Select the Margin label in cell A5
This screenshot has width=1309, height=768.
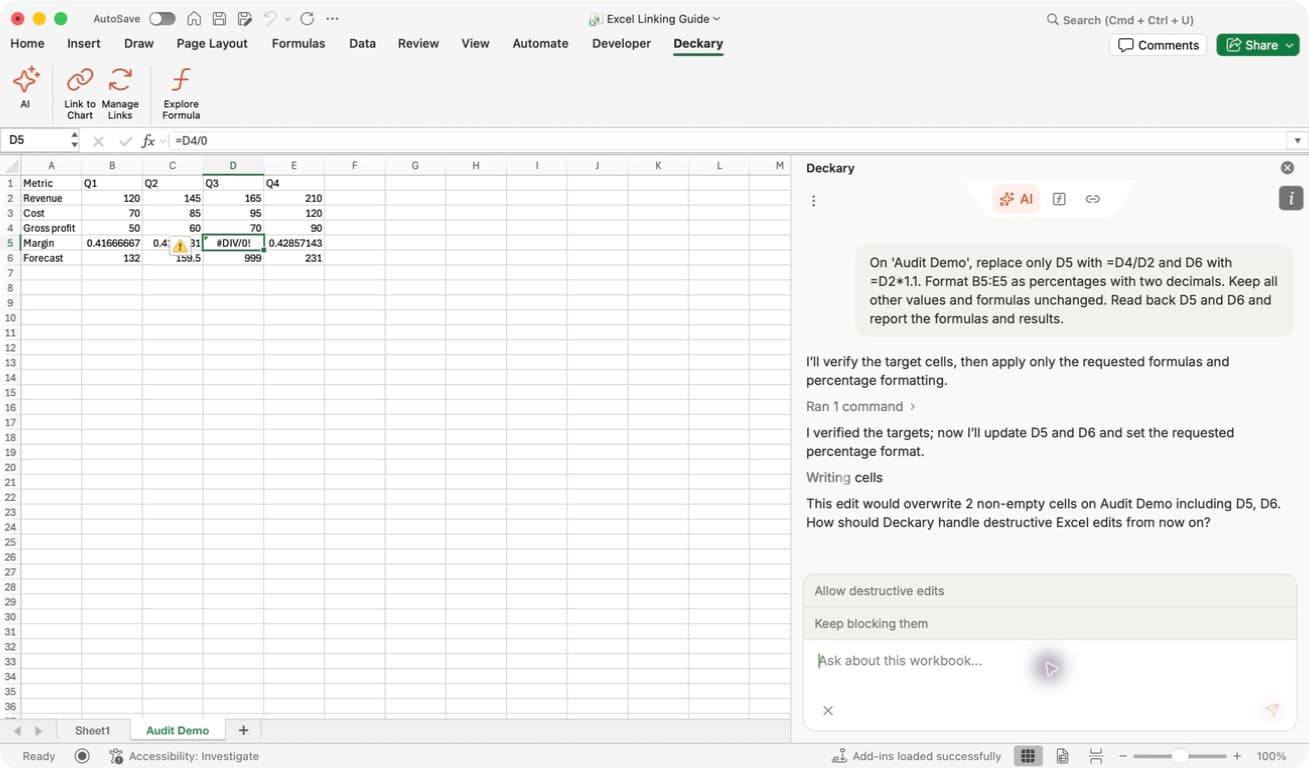[51, 243]
